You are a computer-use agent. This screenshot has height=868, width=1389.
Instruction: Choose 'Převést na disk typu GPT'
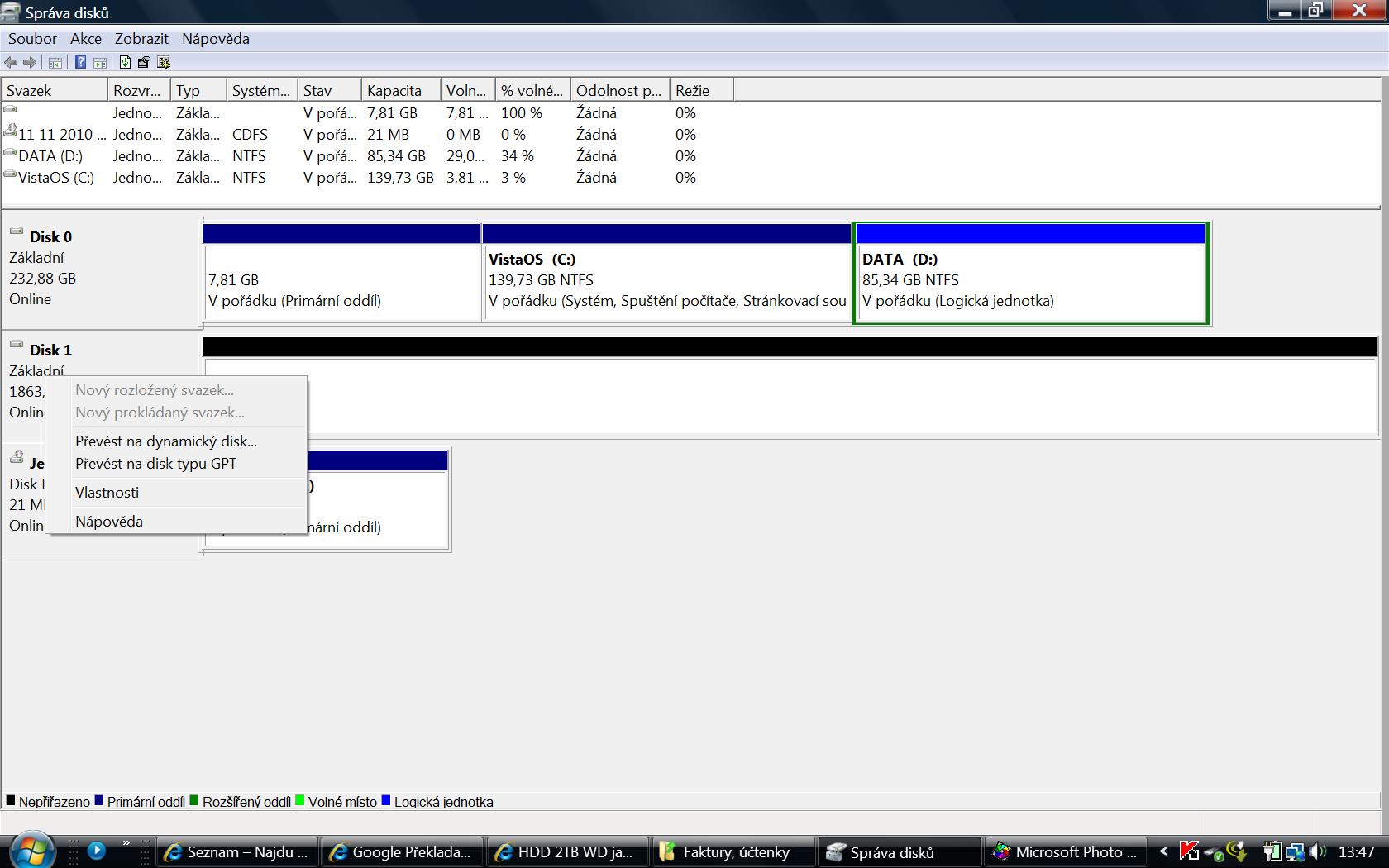[177, 464]
